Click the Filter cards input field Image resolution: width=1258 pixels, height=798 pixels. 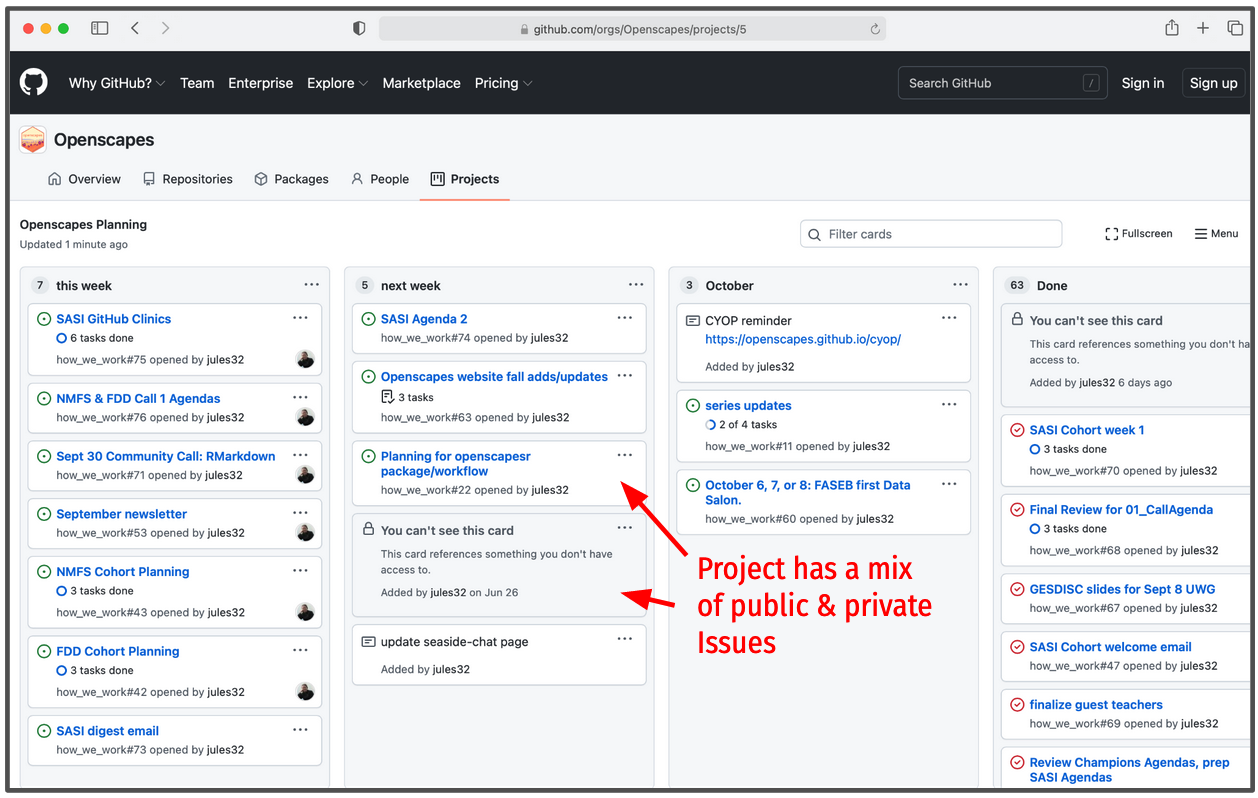click(x=931, y=234)
